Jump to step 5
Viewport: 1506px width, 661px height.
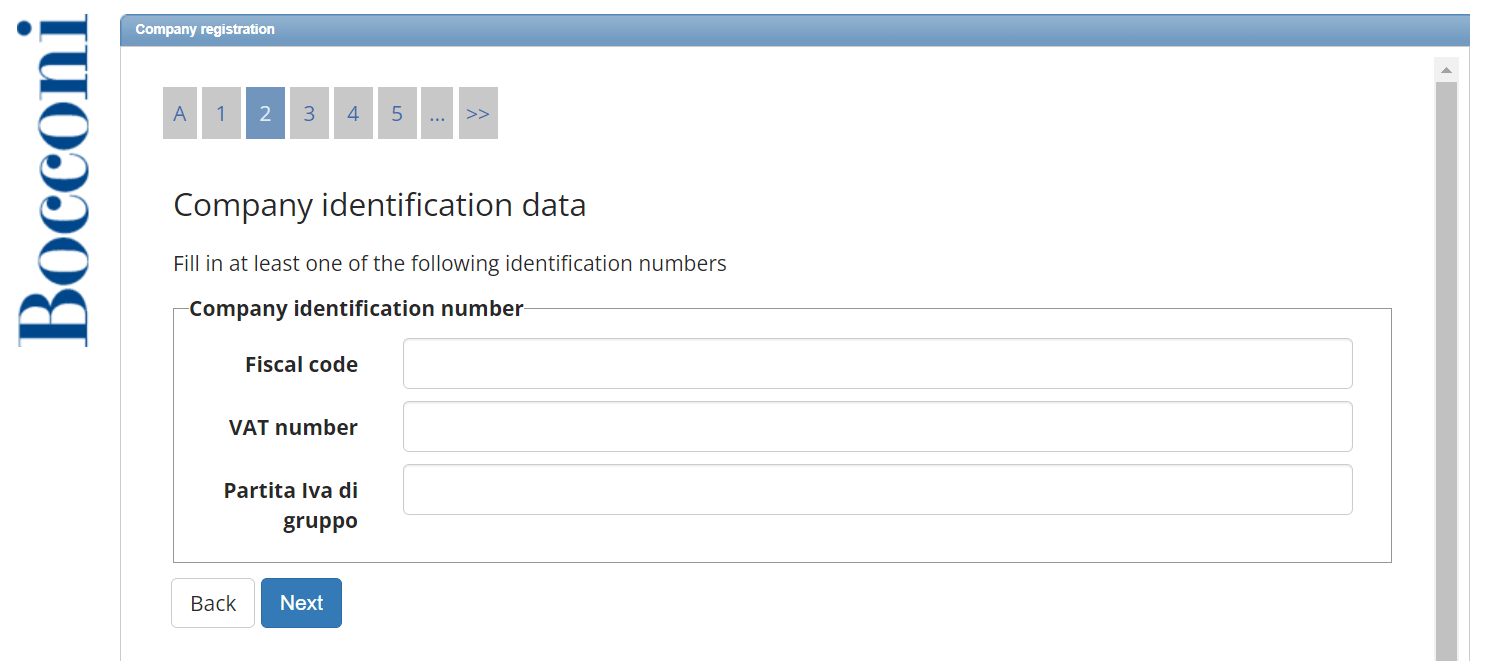[x=397, y=112]
